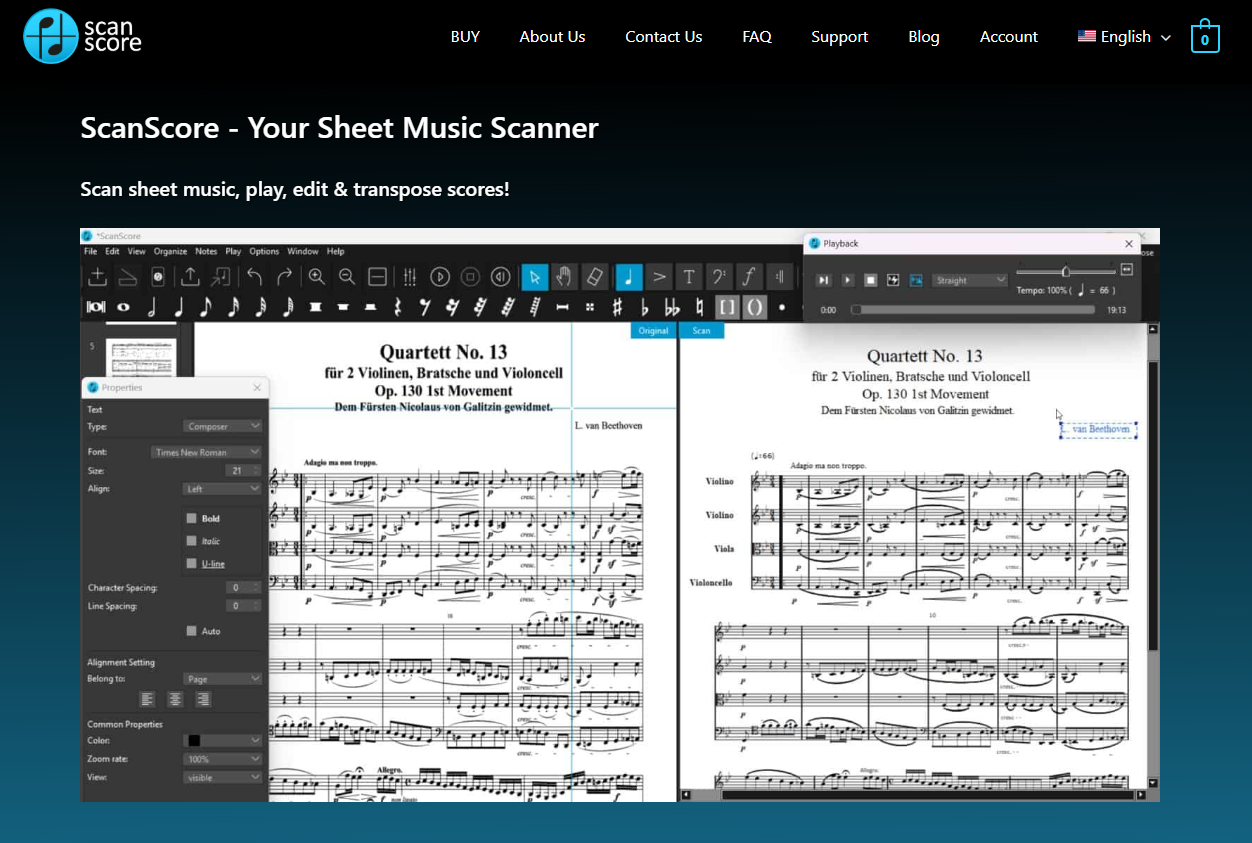Click the right-align icon in Alignment Setting
The image size is (1252, 843).
coord(203,699)
